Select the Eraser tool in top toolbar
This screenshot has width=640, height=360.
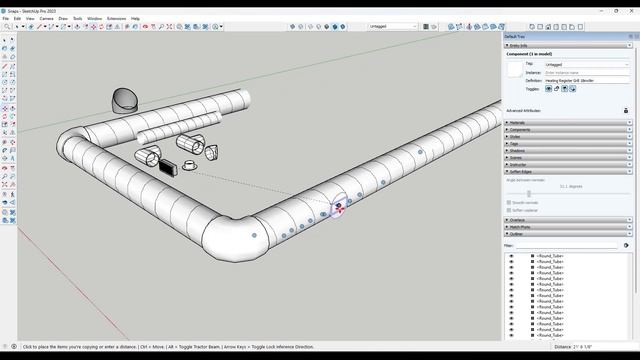pyautogui.click(x=31, y=27)
